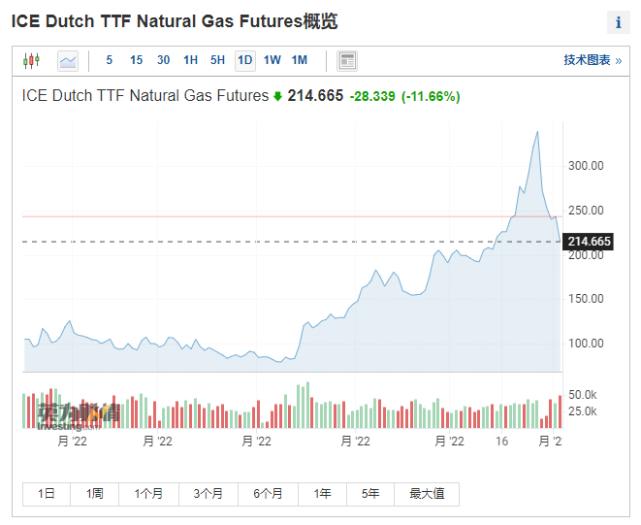641x525 pixels.
Task: Open the 技术图表 link
Action: click(592, 60)
